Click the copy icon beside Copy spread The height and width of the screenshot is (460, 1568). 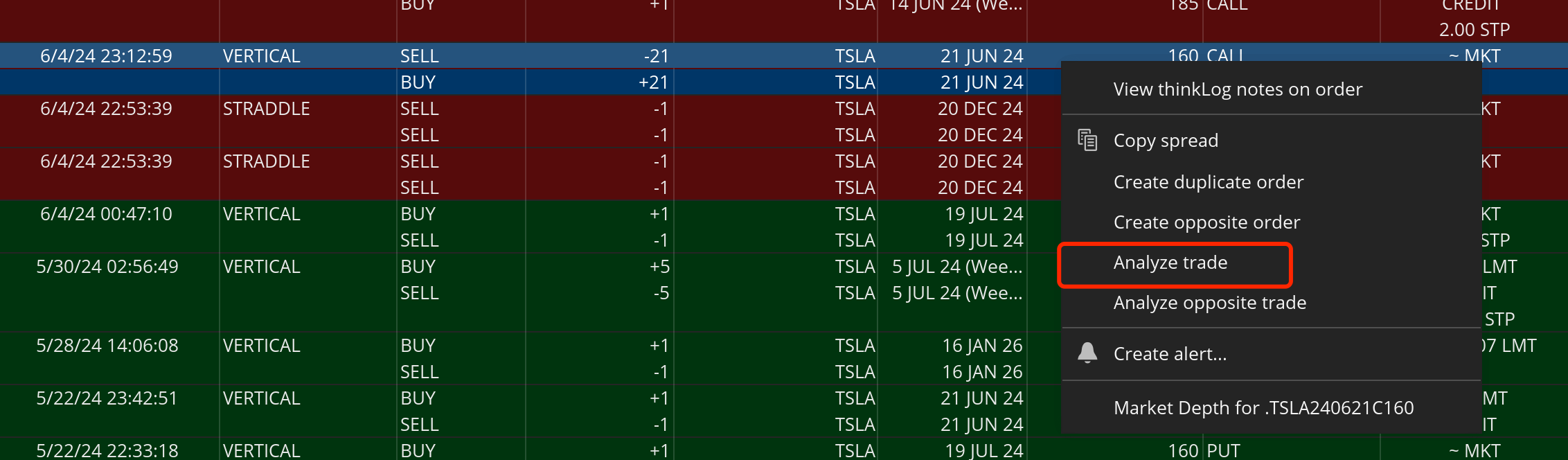tap(1087, 140)
